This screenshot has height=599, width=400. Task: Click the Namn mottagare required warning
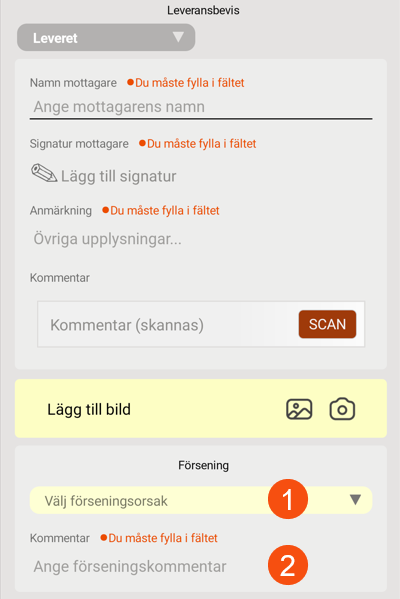pyautogui.click(x=186, y=83)
